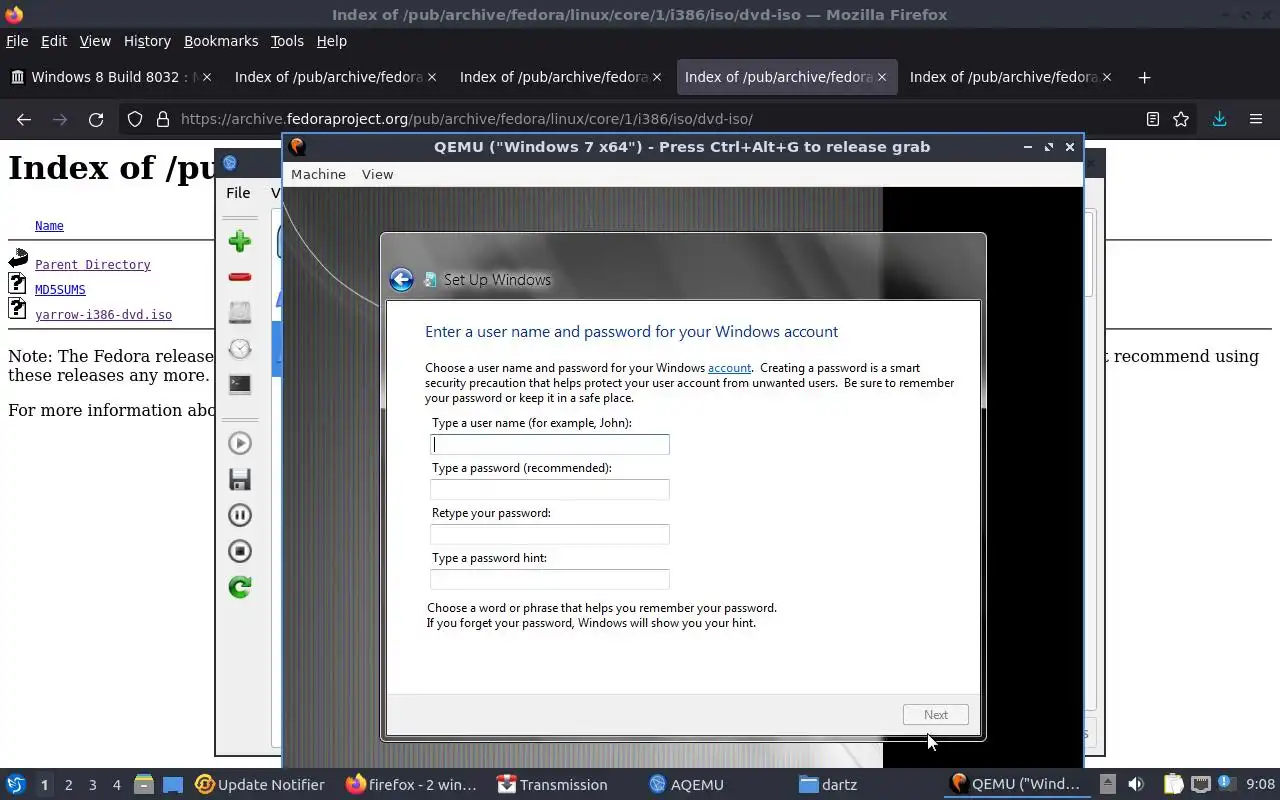Focus the user name input field
This screenshot has height=800, width=1280.
pyautogui.click(x=550, y=444)
